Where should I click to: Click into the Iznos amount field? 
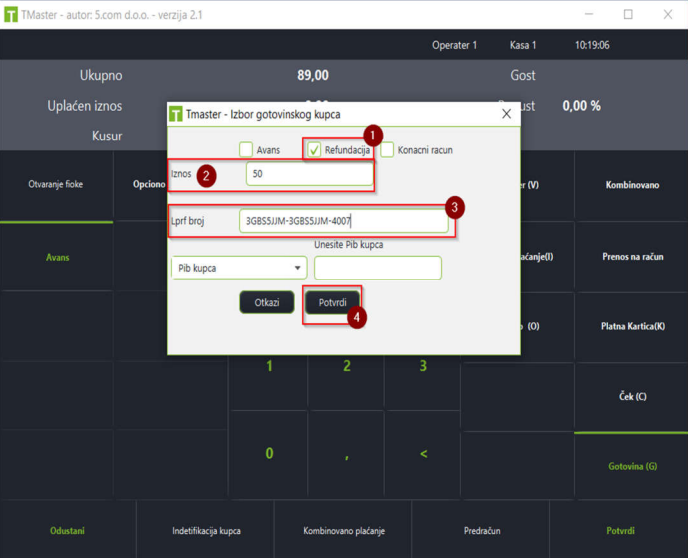coord(309,174)
